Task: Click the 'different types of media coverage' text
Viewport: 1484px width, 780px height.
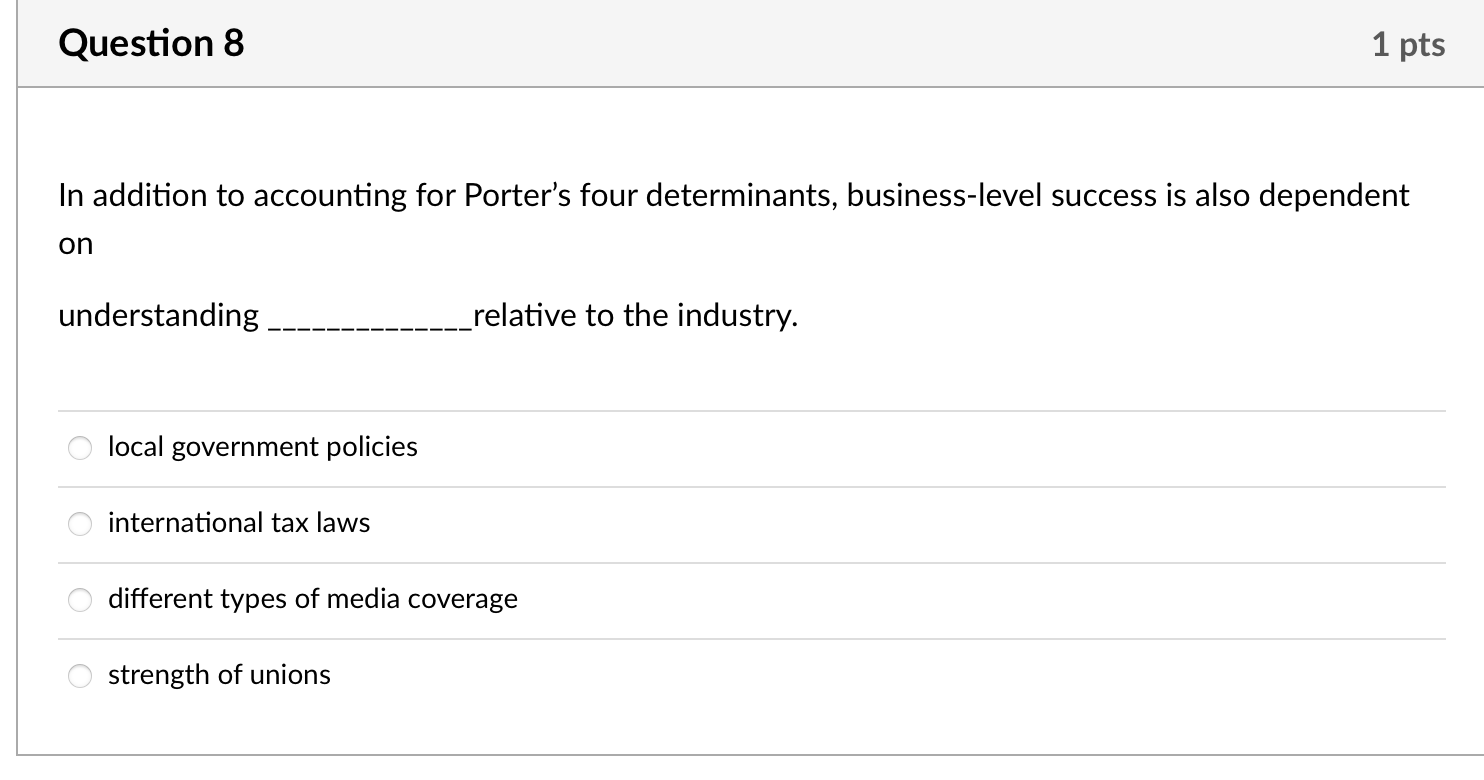Action: pos(313,599)
